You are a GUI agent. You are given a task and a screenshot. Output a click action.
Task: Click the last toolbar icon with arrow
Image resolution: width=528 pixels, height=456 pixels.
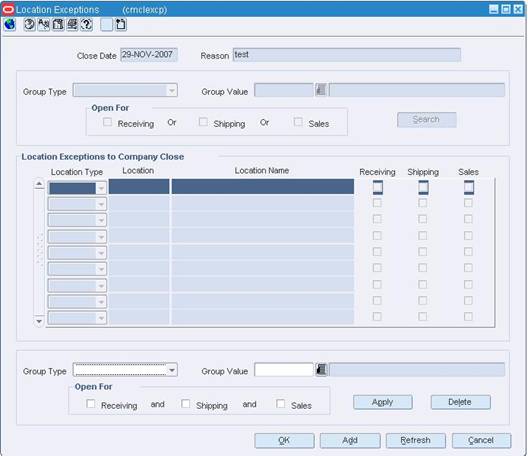(121, 25)
